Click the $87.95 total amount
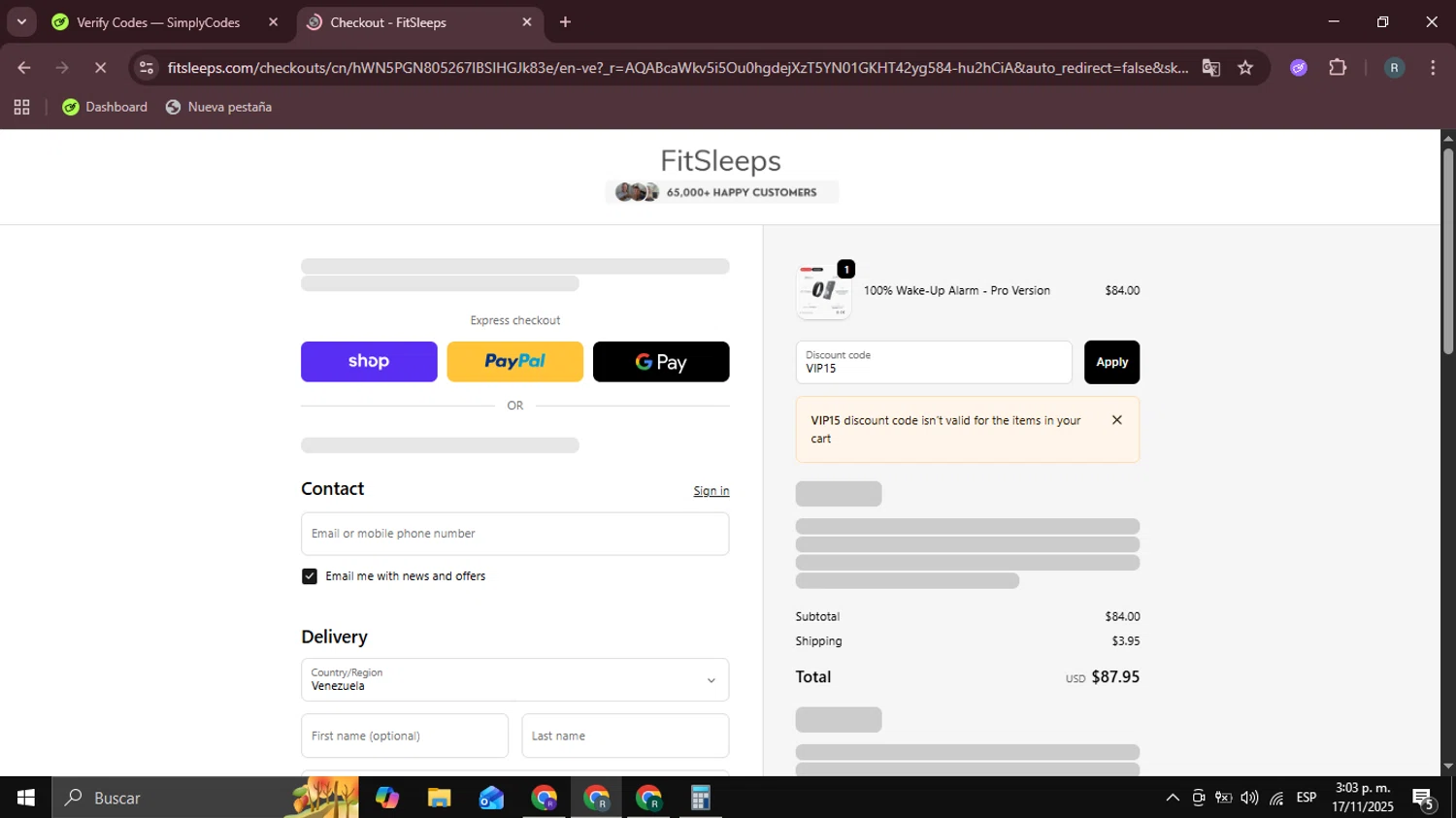 [x=1115, y=677]
